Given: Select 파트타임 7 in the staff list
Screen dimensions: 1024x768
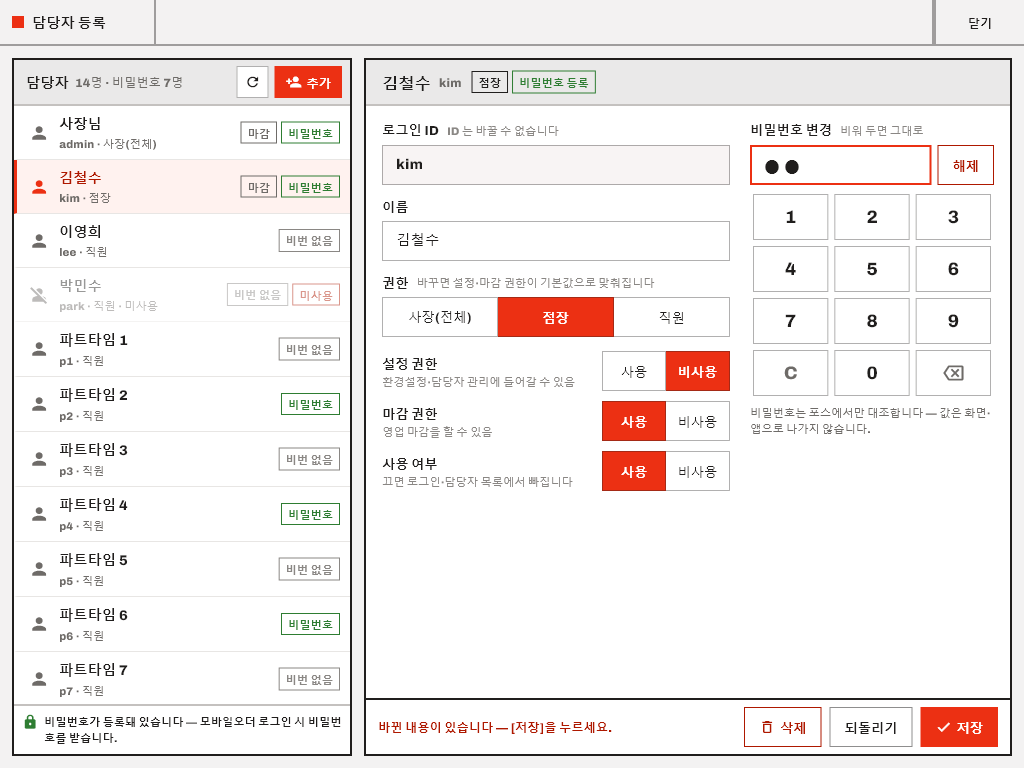Looking at the screenshot, I should click(182, 679).
